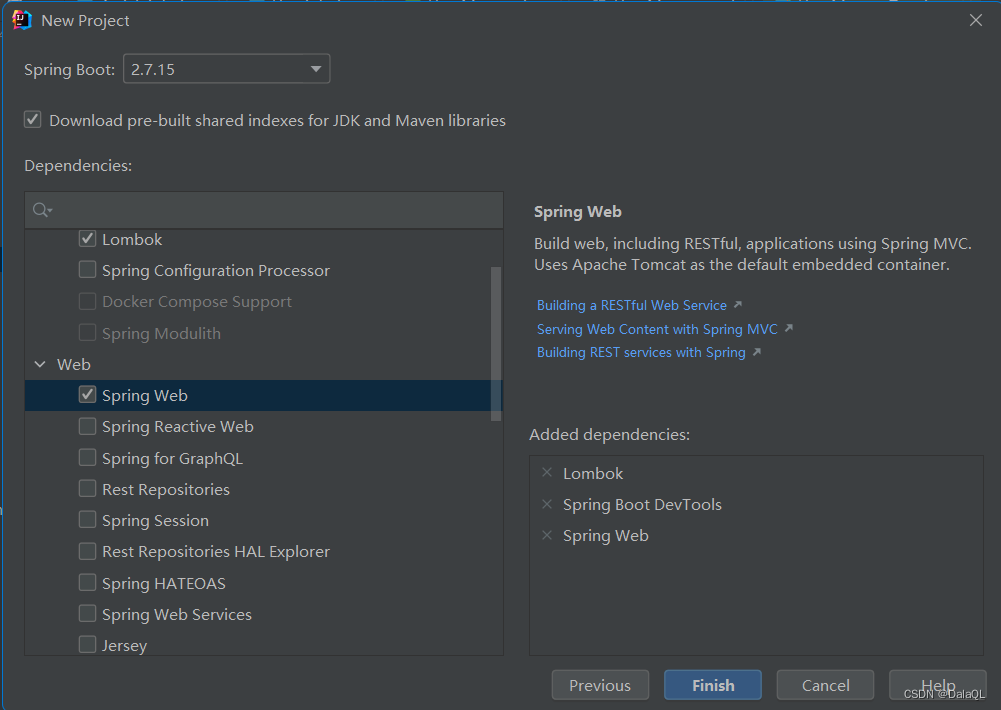
Task: Enable the Spring Reactive Web checkbox
Action: pyautogui.click(x=88, y=426)
